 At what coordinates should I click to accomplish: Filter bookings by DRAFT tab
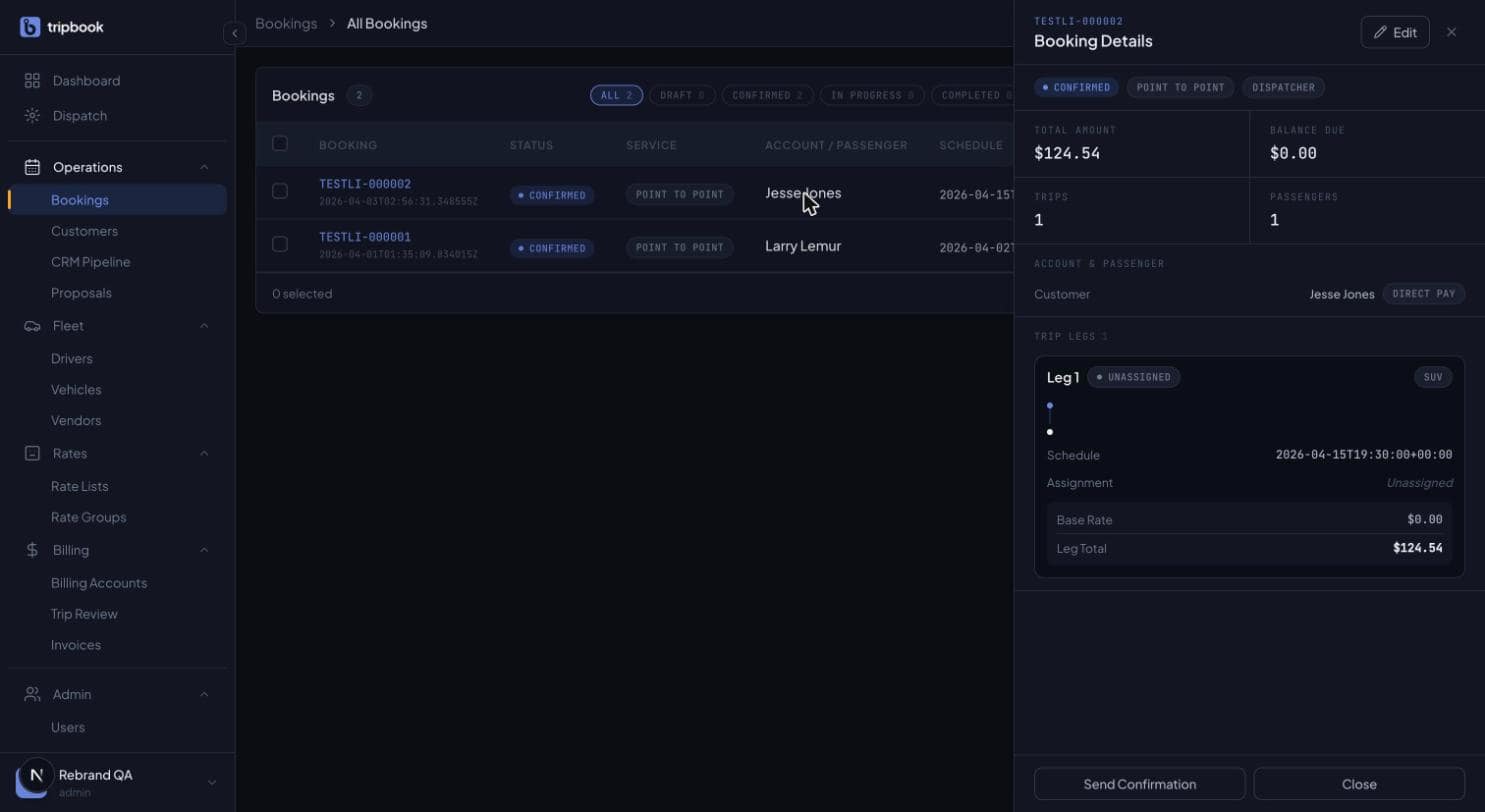pos(682,95)
